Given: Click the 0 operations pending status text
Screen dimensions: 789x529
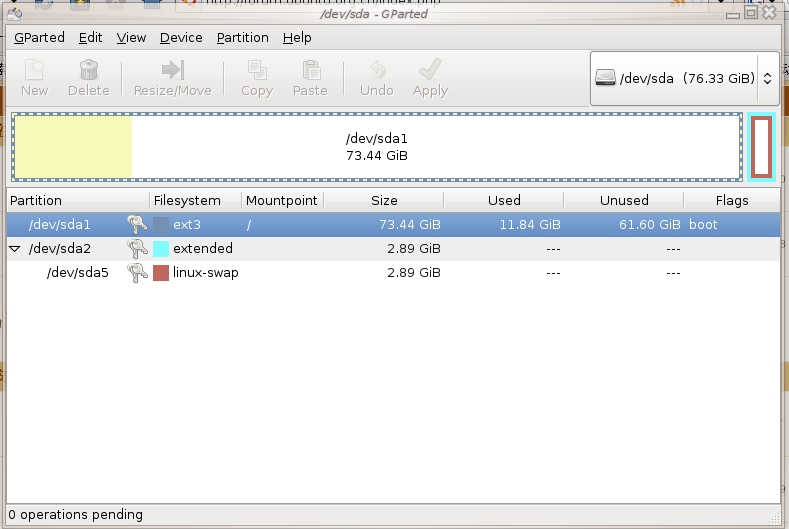Looking at the screenshot, I should 75,514.
